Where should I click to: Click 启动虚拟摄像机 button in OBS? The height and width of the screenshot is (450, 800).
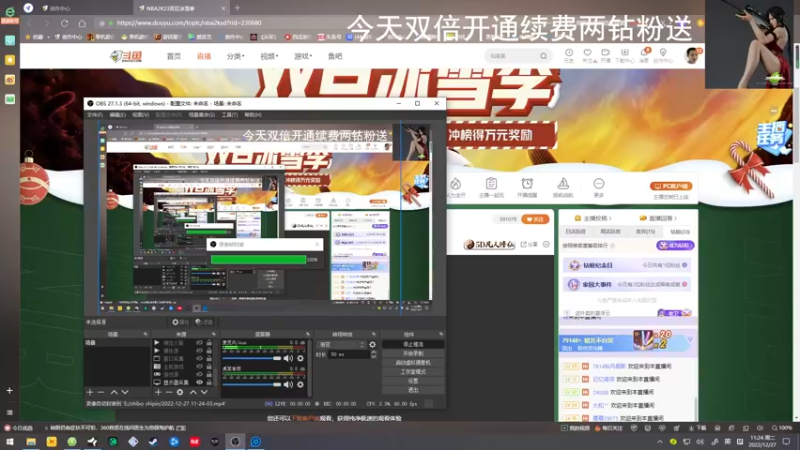tap(413, 363)
